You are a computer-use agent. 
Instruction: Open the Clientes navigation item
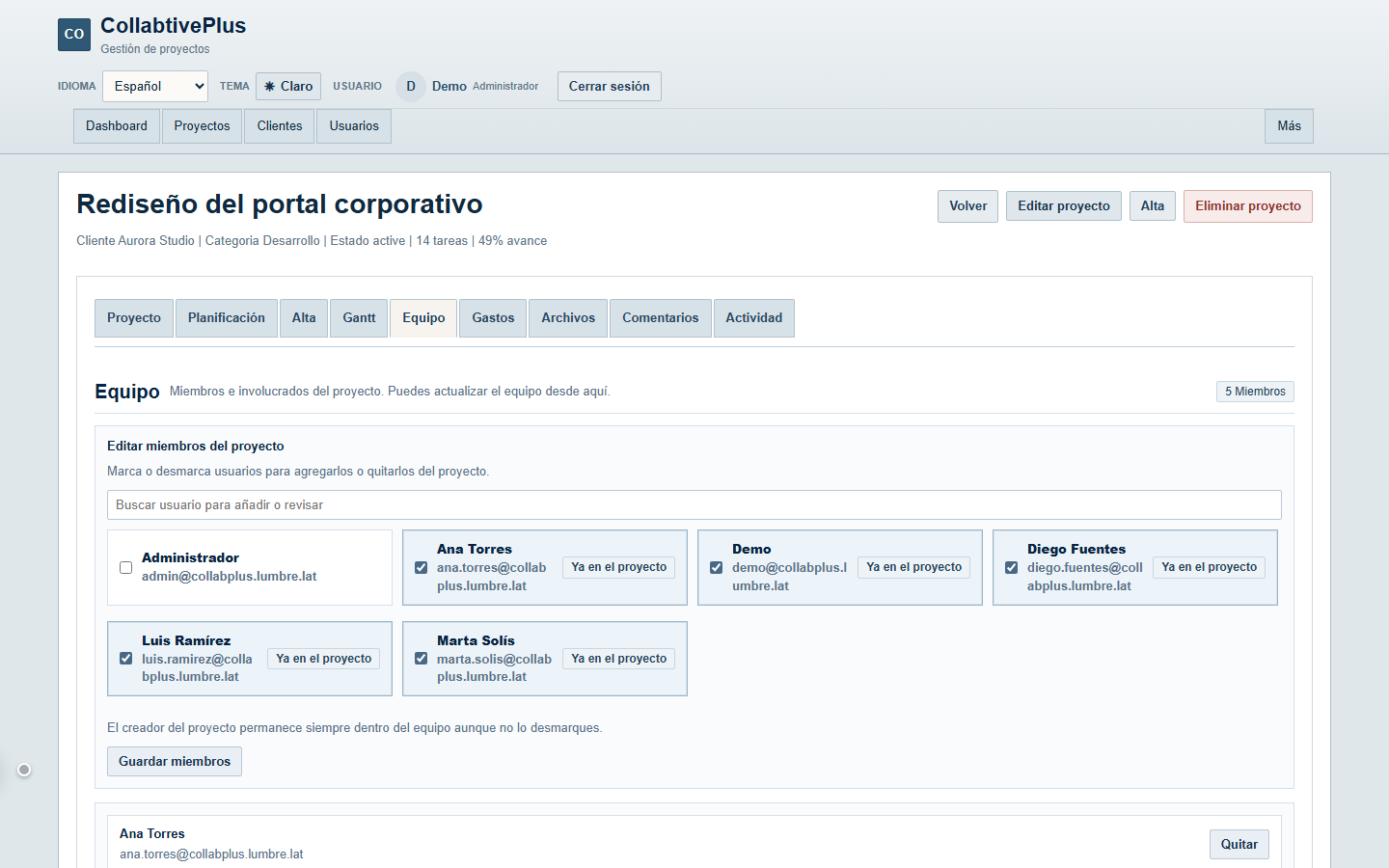point(280,126)
